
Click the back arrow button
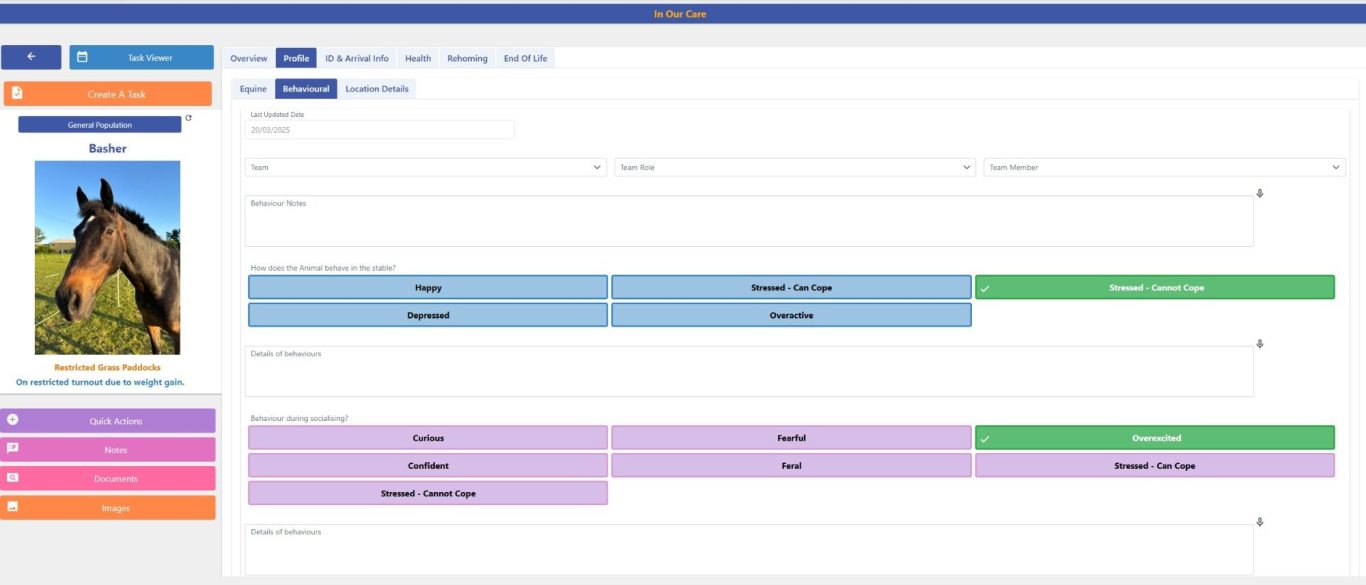[x=31, y=57]
